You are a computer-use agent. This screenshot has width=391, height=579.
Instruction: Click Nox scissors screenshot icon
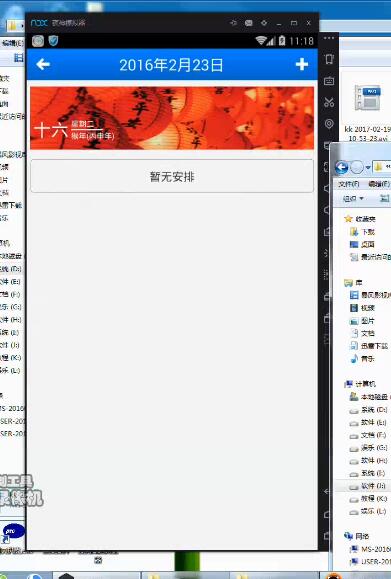[x=329, y=102]
